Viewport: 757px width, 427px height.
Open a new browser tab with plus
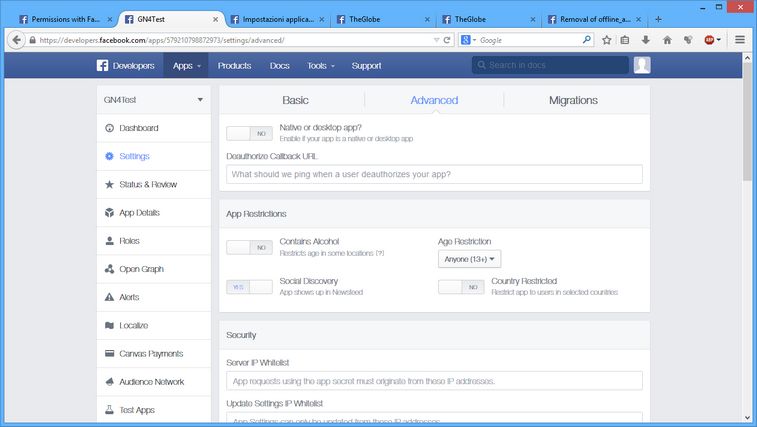tap(659, 19)
